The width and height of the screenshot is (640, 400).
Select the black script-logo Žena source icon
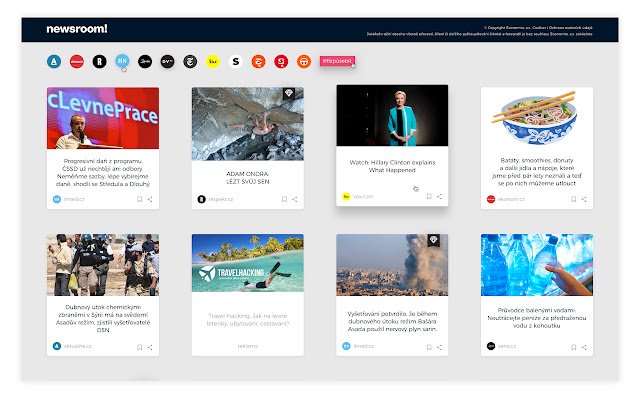(145, 62)
